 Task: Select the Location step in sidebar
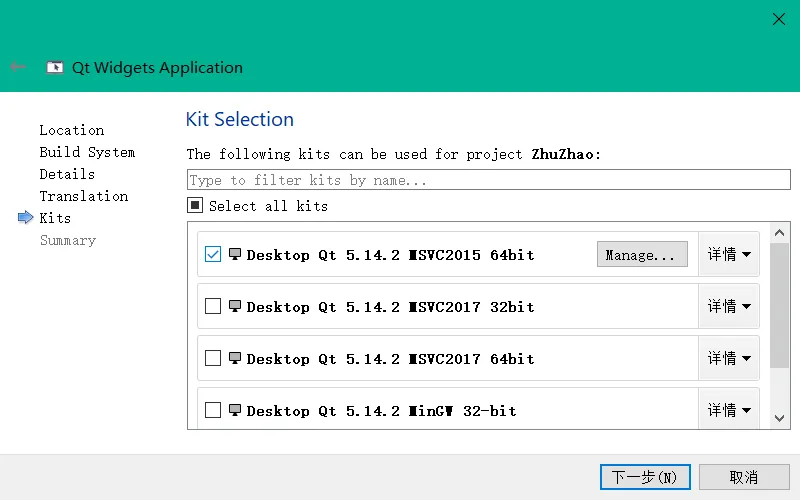pos(71,130)
